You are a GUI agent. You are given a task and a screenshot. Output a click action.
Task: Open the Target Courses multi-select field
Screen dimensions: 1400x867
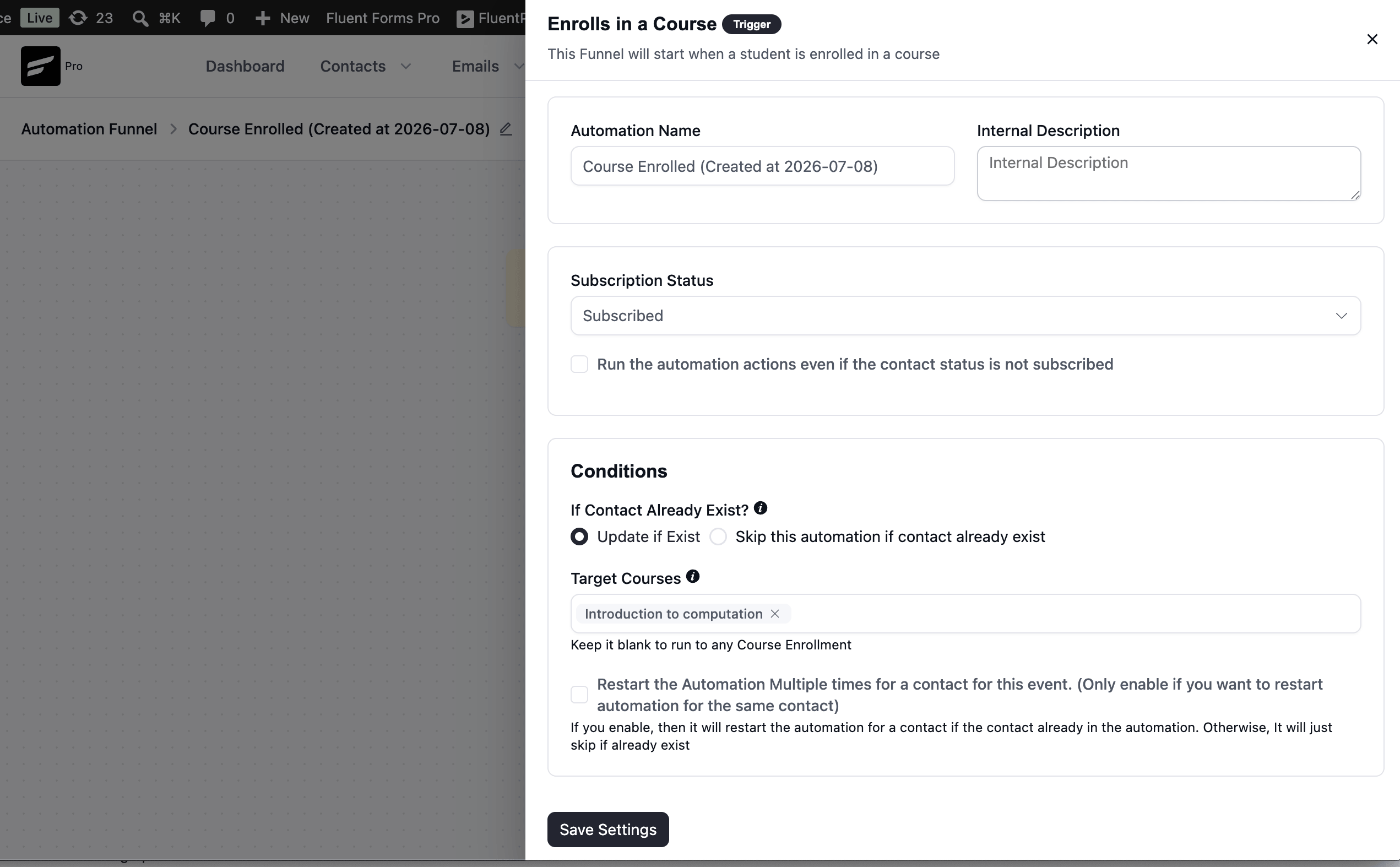coord(965,614)
